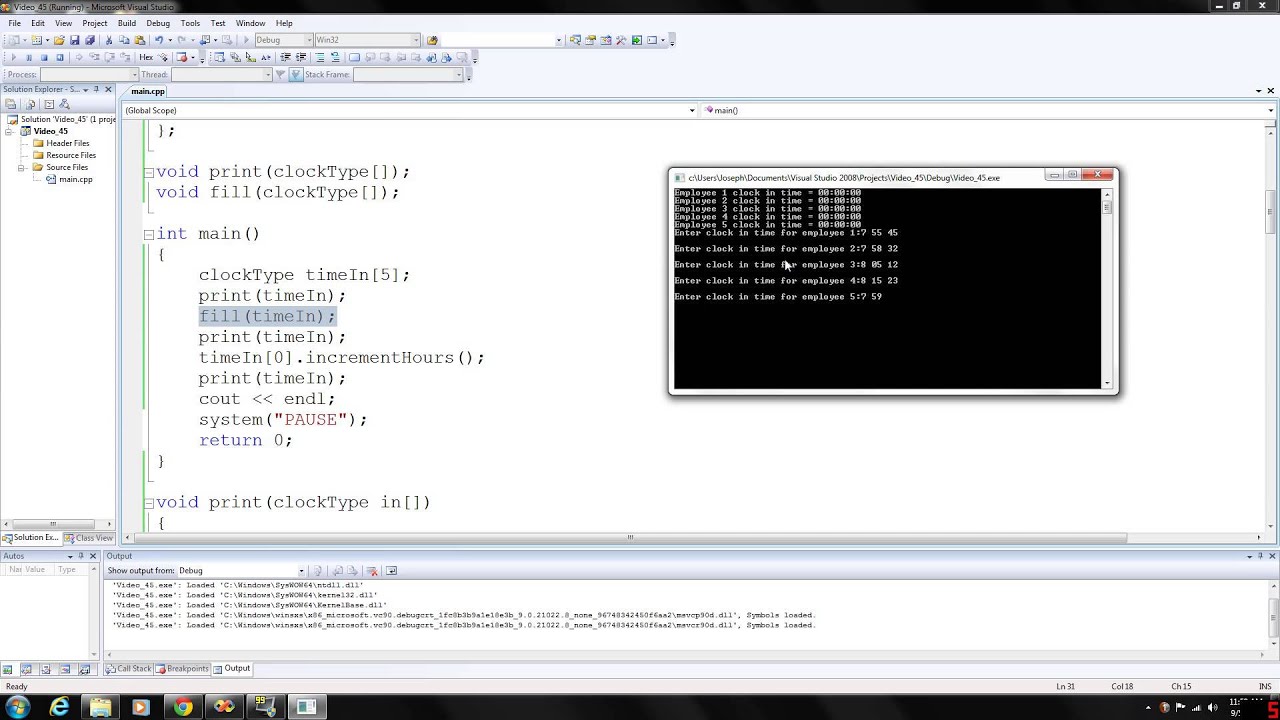Toggle auto-hide pin on Solution Explorer
Viewport: 1280px width, 720px height.
tap(95, 89)
